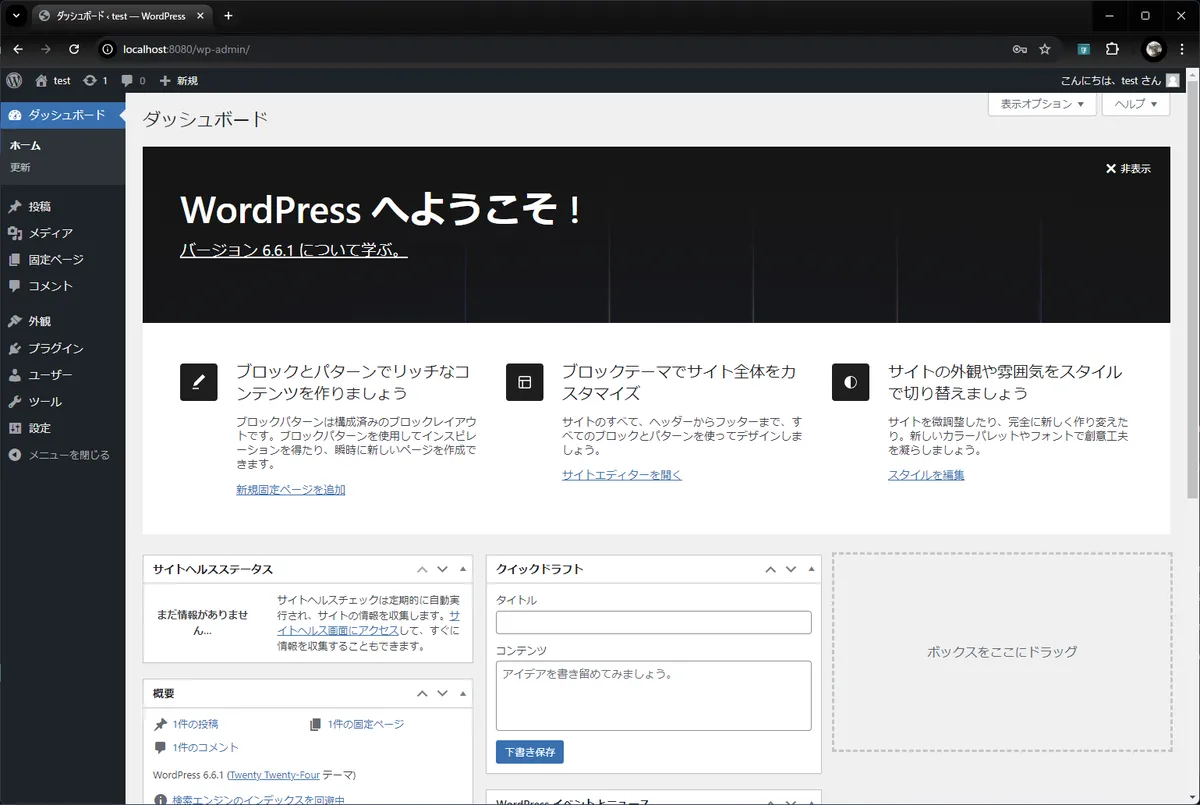The width and height of the screenshot is (1200, 805).
Task: Reload the page
Action: pyautogui.click(x=74, y=49)
